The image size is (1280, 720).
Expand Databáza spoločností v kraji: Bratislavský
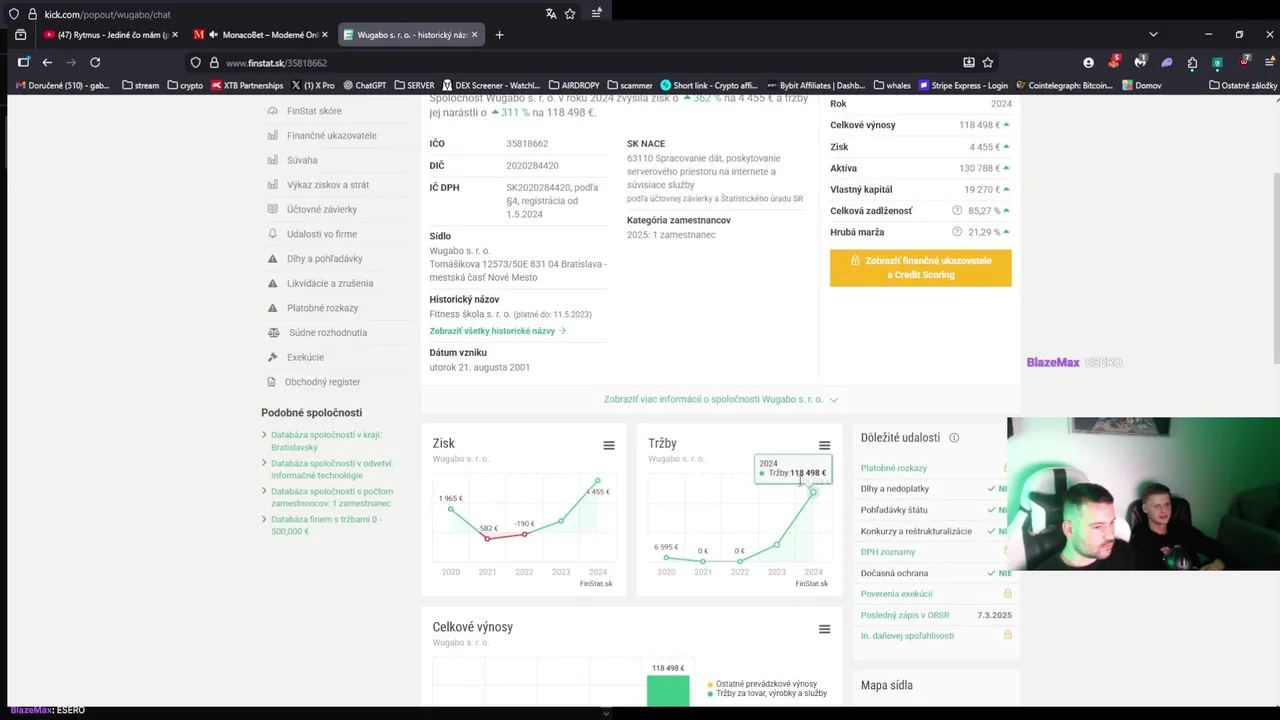point(326,441)
